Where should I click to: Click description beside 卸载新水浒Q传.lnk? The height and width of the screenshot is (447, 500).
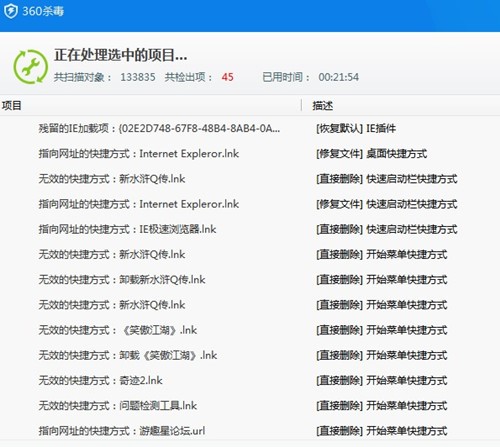(x=381, y=280)
